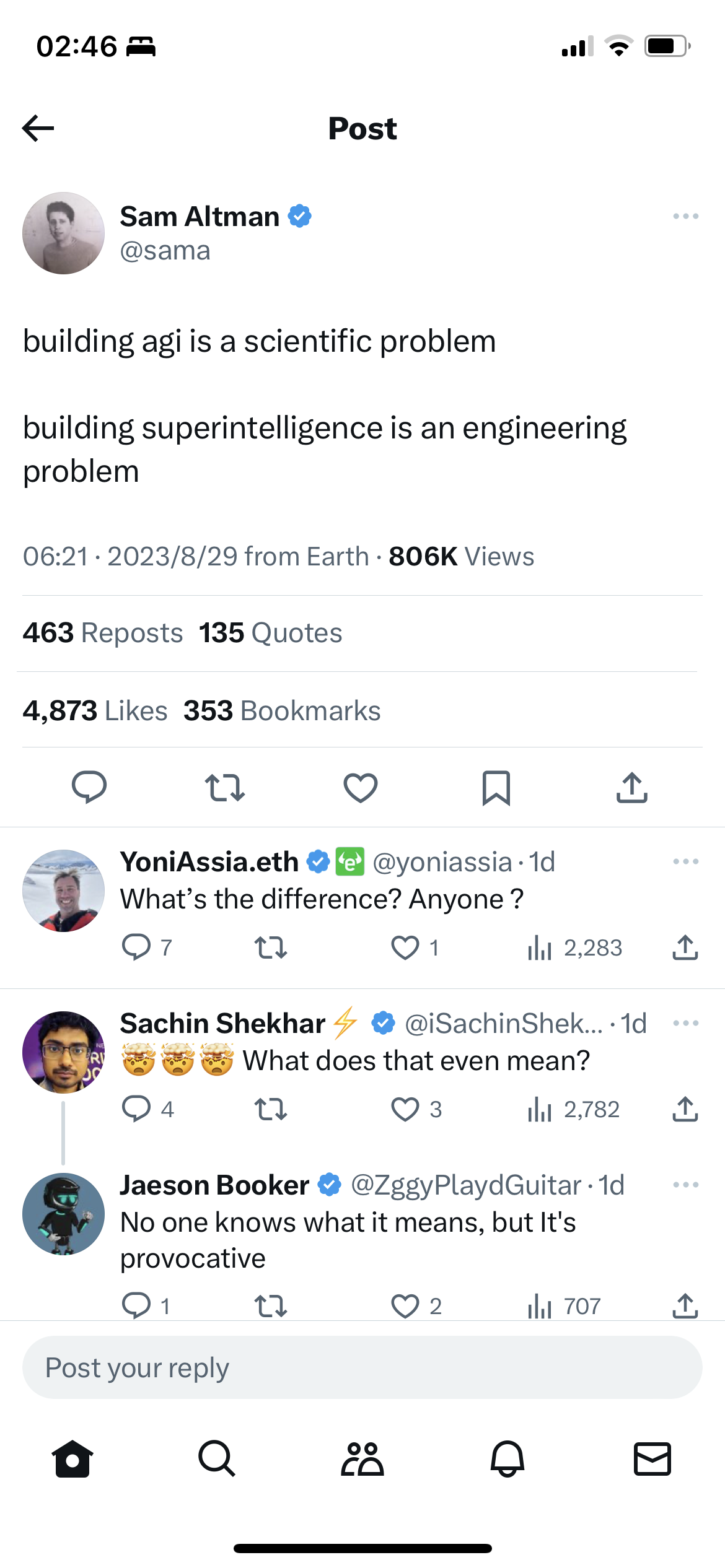
Task: Open more options on YoniAssia.eth's reply
Action: tap(685, 861)
